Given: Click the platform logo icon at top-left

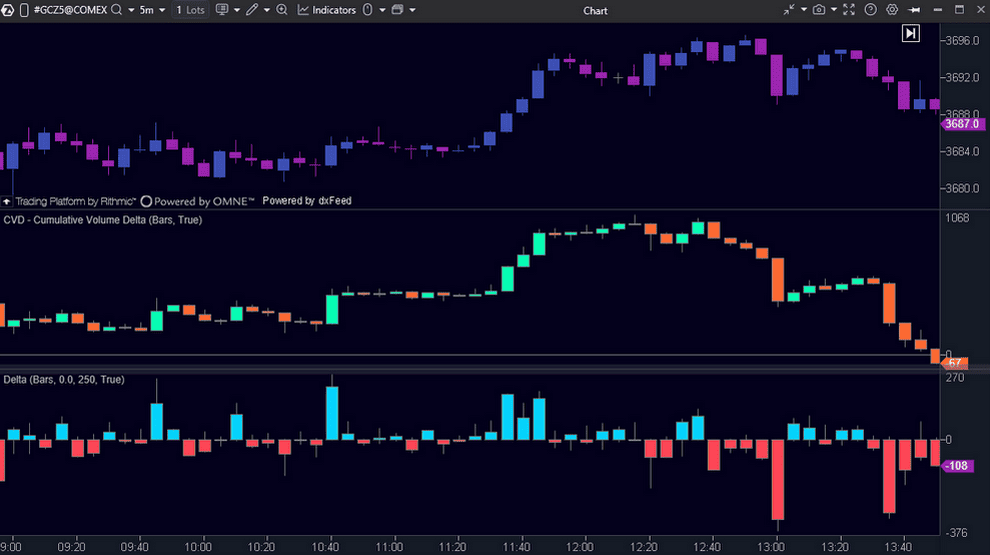Looking at the screenshot, I should click(7, 10).
